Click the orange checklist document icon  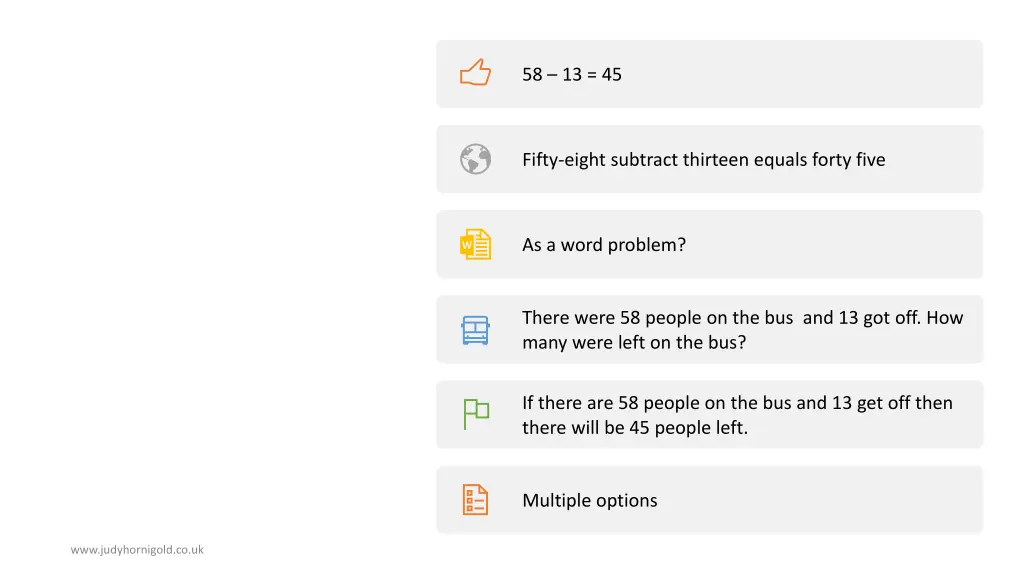[475, 500]
